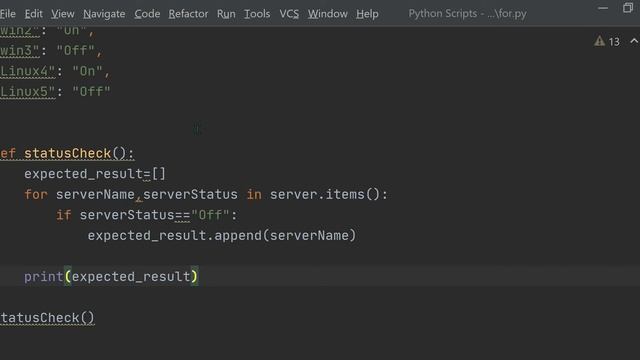This screenshot has height=360, width=640.
Task: Click the "Off" string in the if condition
Action: 211,215
